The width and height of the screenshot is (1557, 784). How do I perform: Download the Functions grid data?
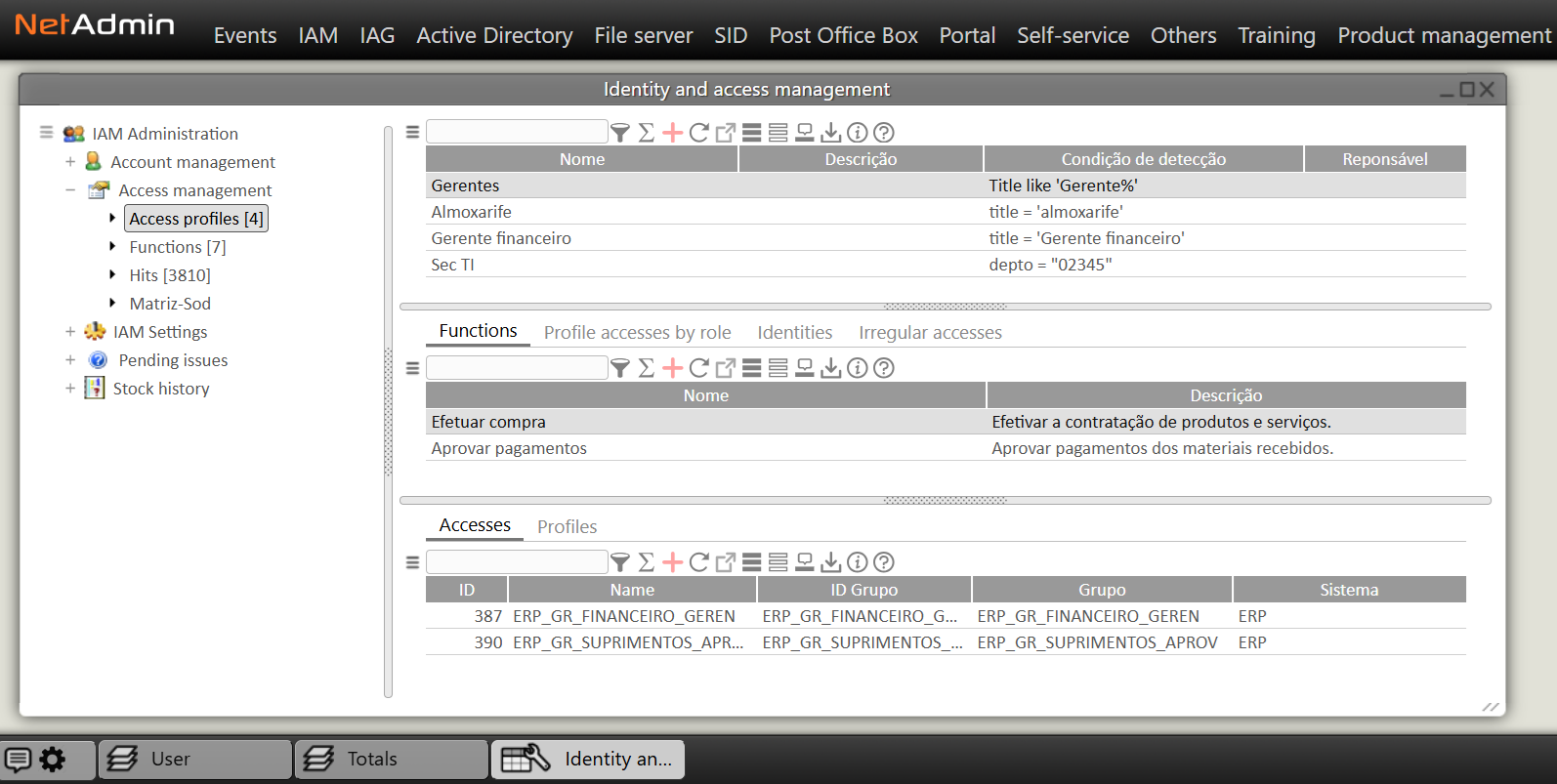point(831,367)
